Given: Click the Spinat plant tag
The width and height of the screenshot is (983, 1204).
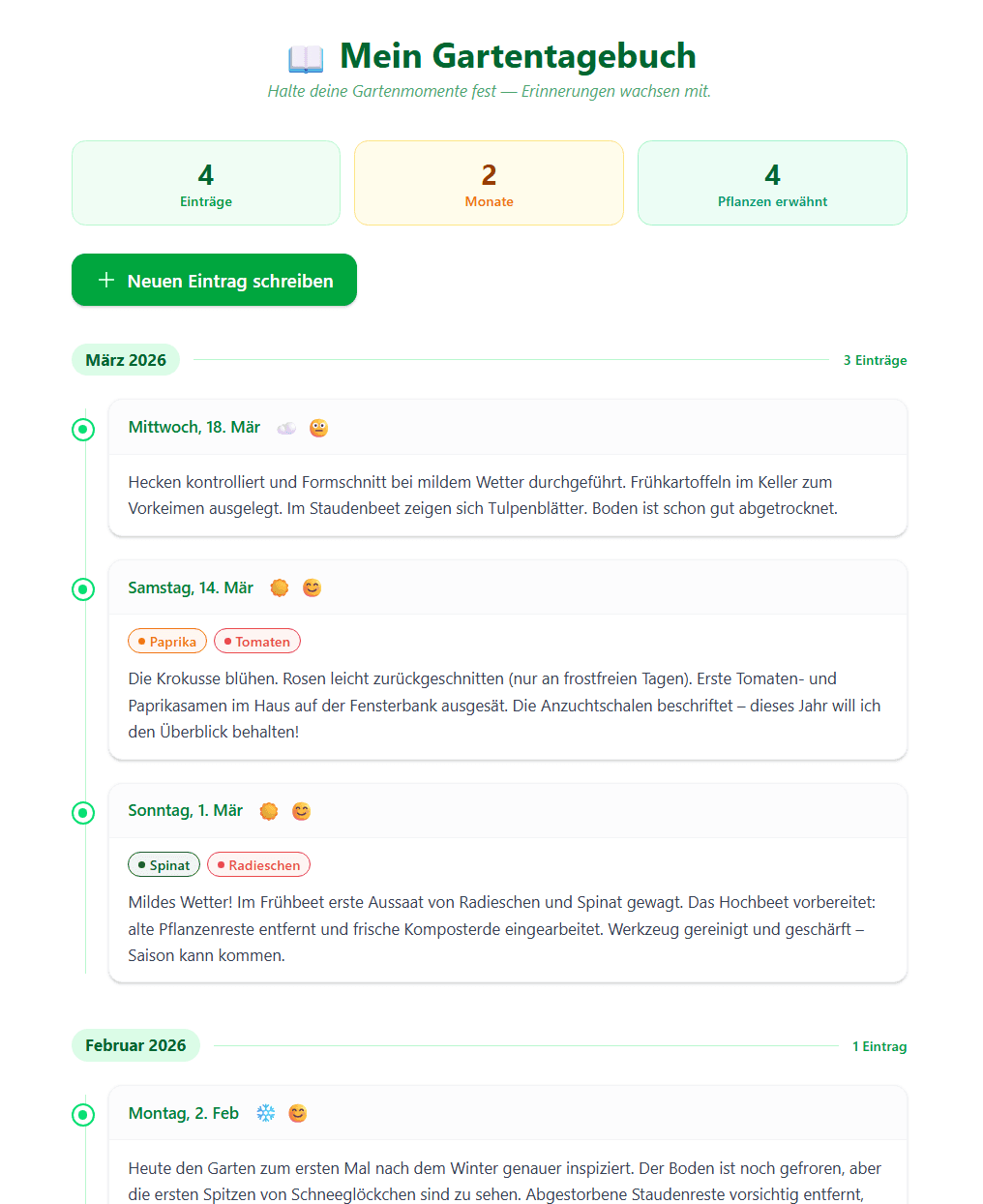Looking at the screenshot, I should pos(164,865).
